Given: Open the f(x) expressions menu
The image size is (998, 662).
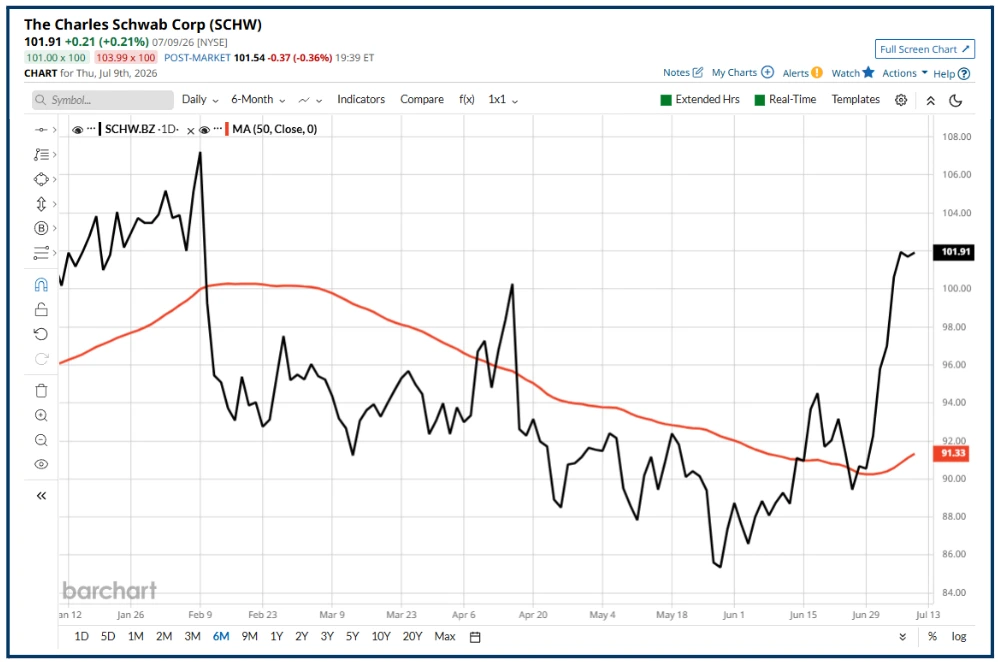Looking at the screenshot, I should click(467, 99).
